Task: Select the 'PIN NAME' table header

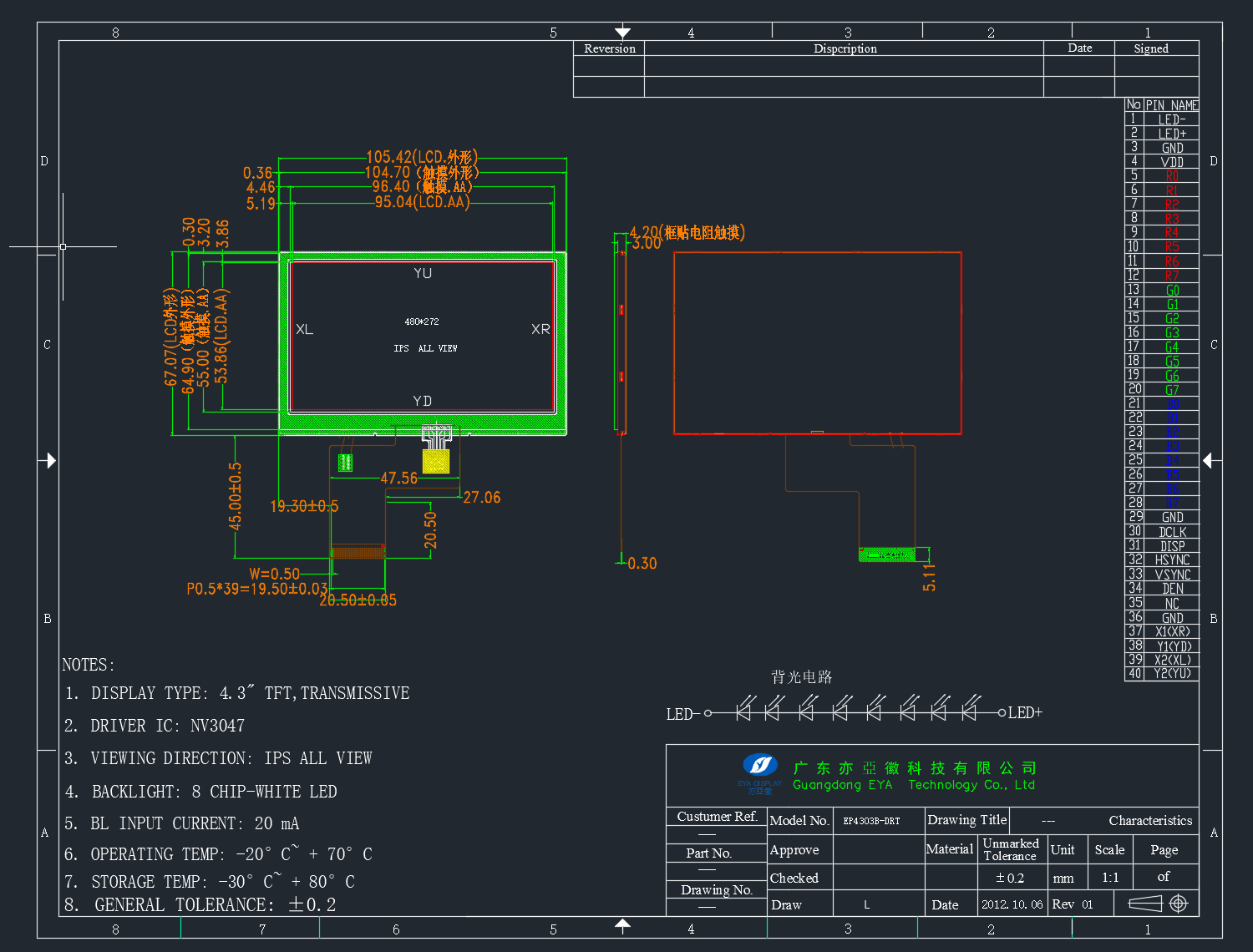Action: (1172, 105)
